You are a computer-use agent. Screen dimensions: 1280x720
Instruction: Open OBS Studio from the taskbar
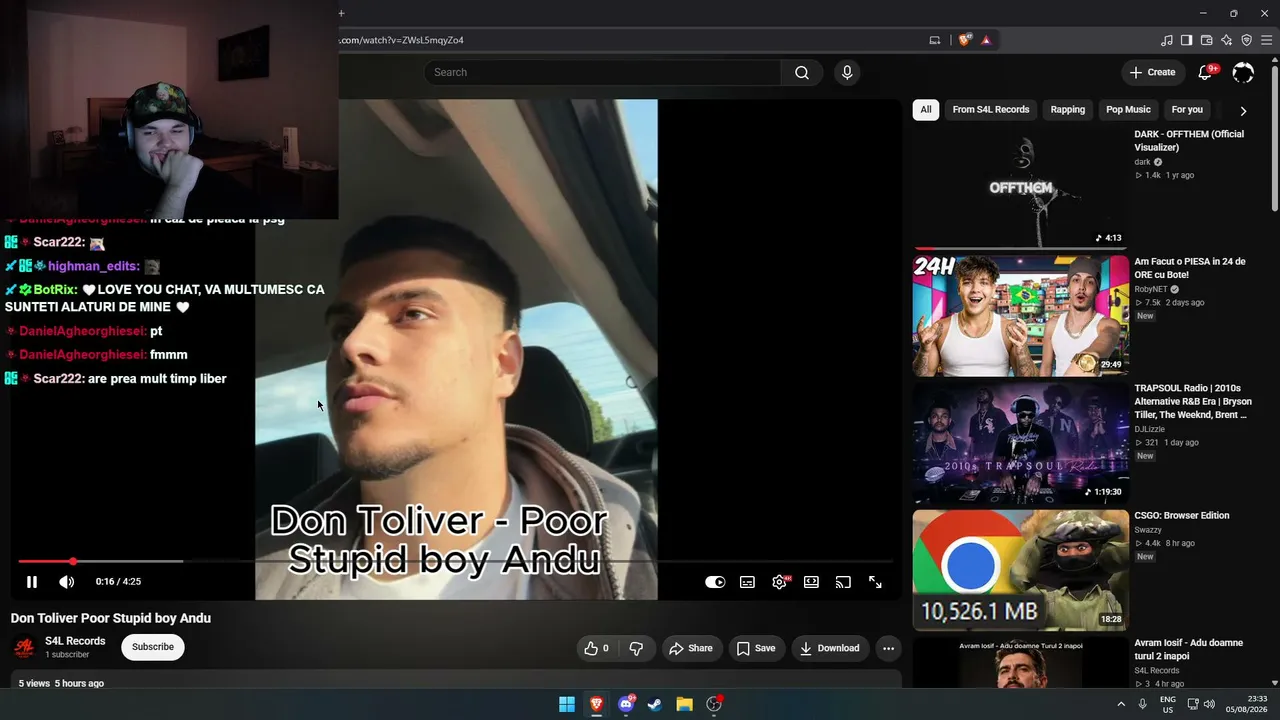pyautogui.click(x=714, y=704)
